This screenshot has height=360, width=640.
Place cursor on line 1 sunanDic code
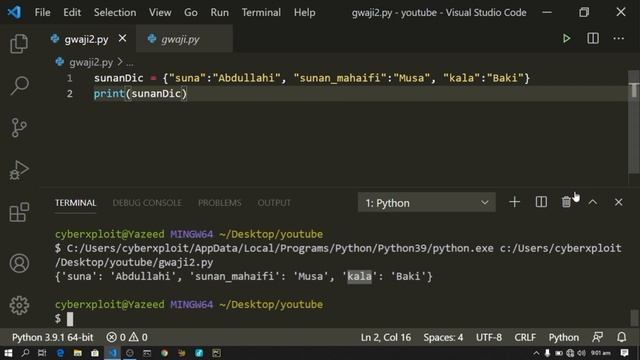click(x=311, y=78)
